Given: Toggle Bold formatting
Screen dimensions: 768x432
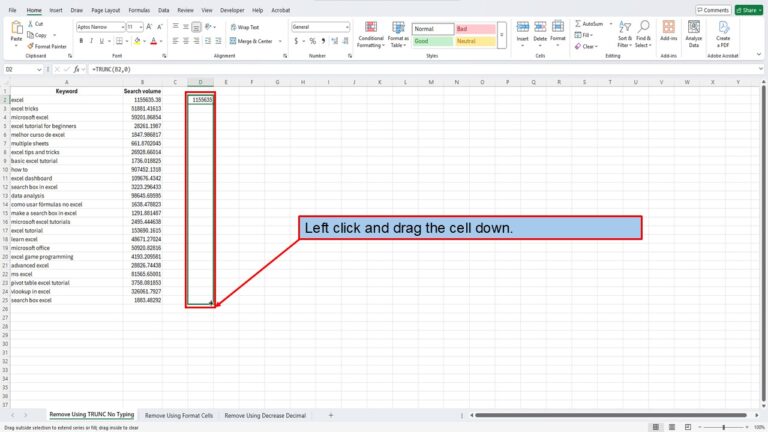Looking at the screenshot, I should [81, 41].
